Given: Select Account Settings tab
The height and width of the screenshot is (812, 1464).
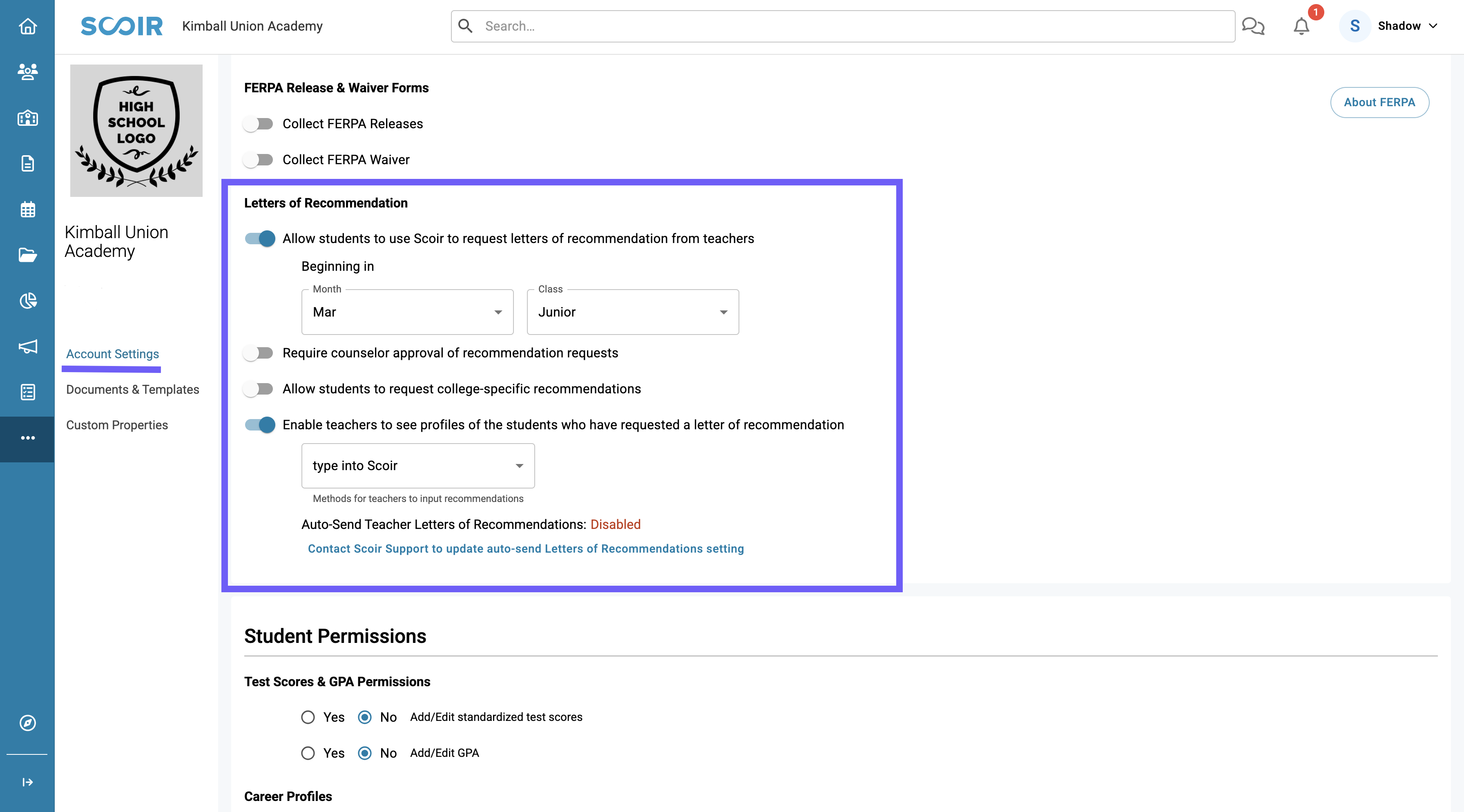Looking at the screenshot, I should (x=112, y=354).
